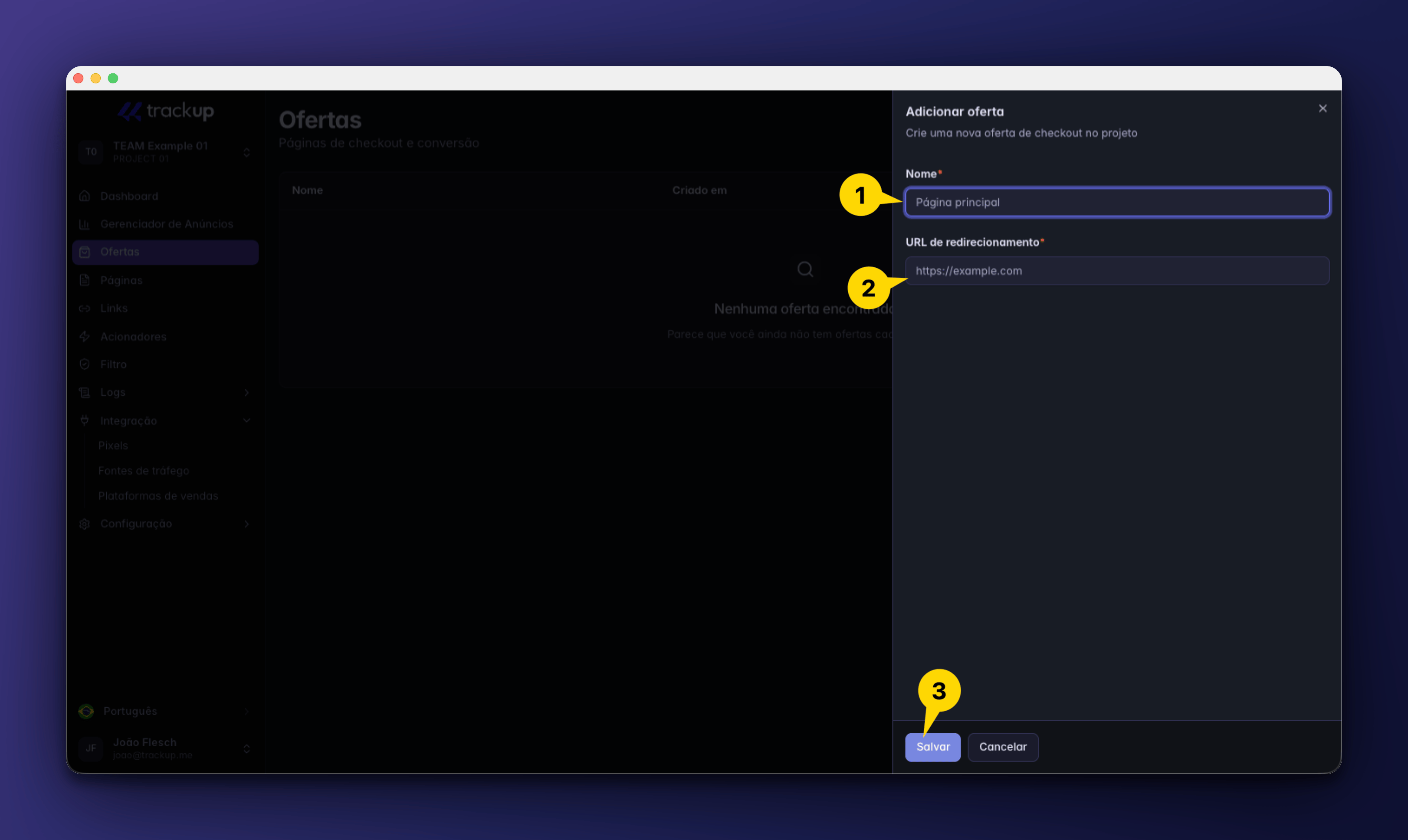Click the Gerenciador de Anúncios chart icon

click(x=84, y=224)
